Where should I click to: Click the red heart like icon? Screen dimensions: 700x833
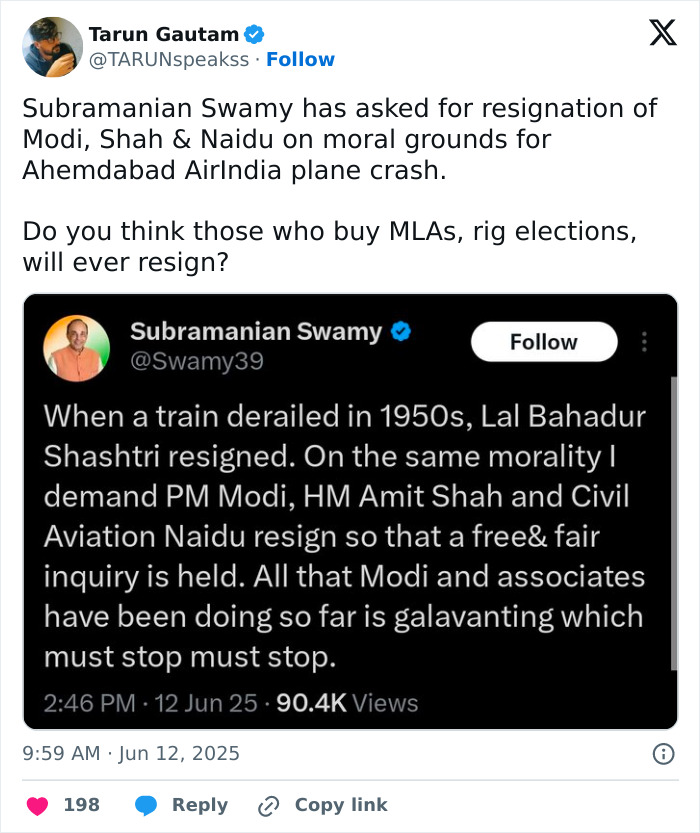pyautogui.click(x=37, y=806)
